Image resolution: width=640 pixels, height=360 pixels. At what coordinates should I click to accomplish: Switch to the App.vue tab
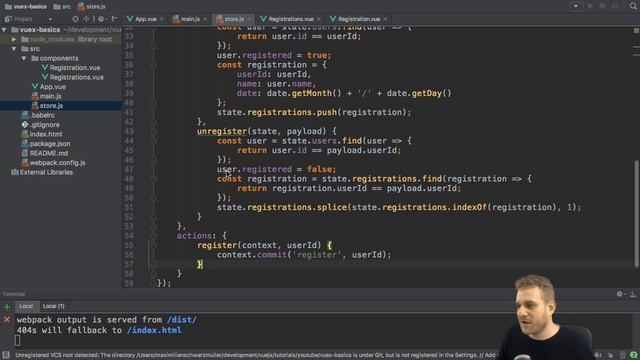tap(146, 19)
